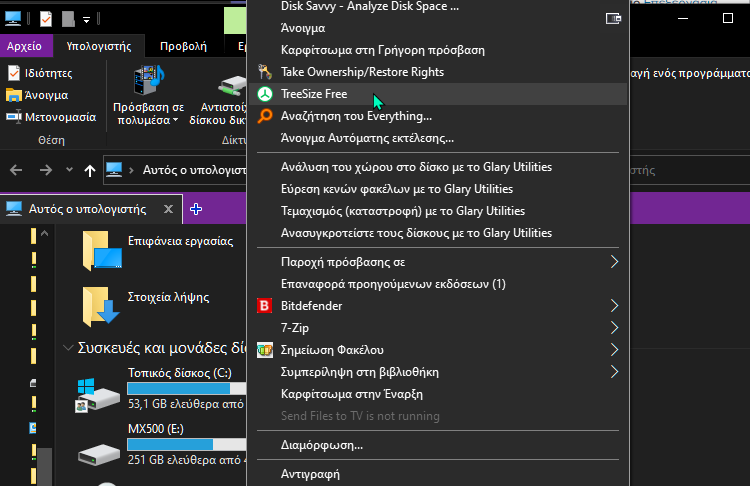The image size is (750, 486).
Task: Click navigation pane scroll up arrow
Action: pyautogui.click(x=44, y=234)
